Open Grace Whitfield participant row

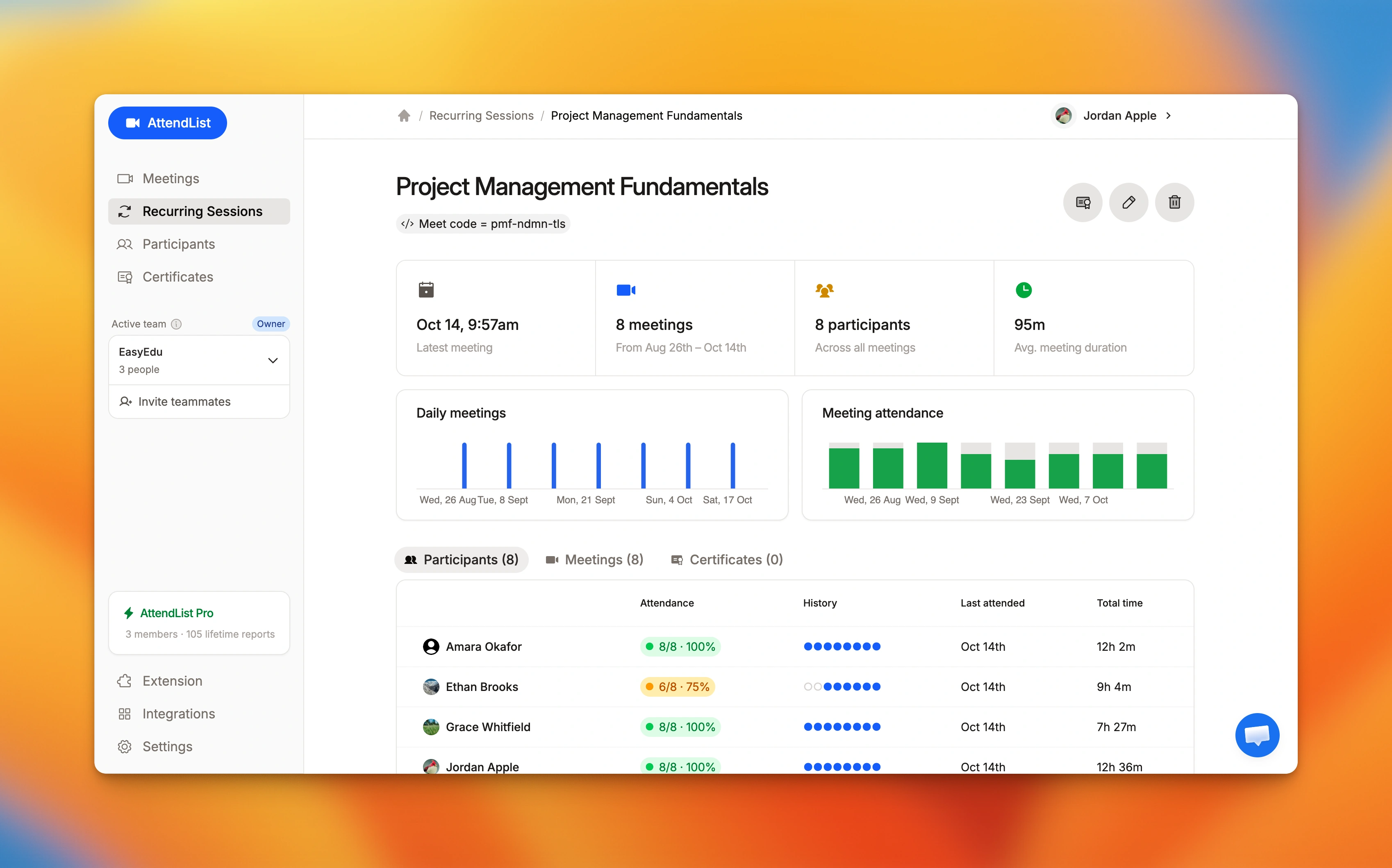(795, 727)
